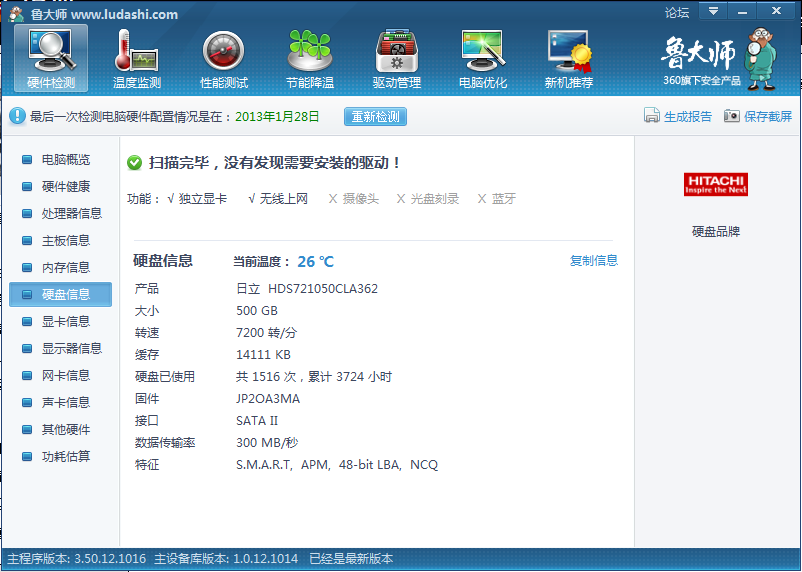Open the 新机推荐 new PC recommendations
This screenshot has width=802, height=572.
pos(569,58)
